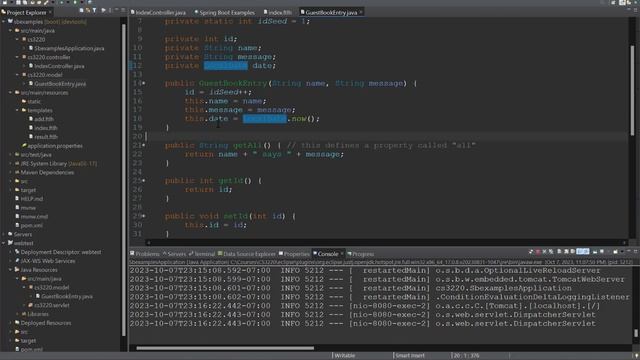Fold the getId method at line 25
The height and width of the screenshot is (360, 640).
pyautogui.click(x=144, y=180)
